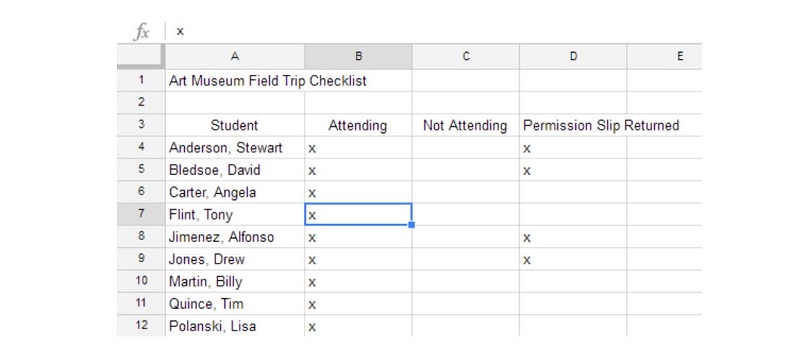Select column C header
This screenshot has height=363, width=800.
pos(466,57)
